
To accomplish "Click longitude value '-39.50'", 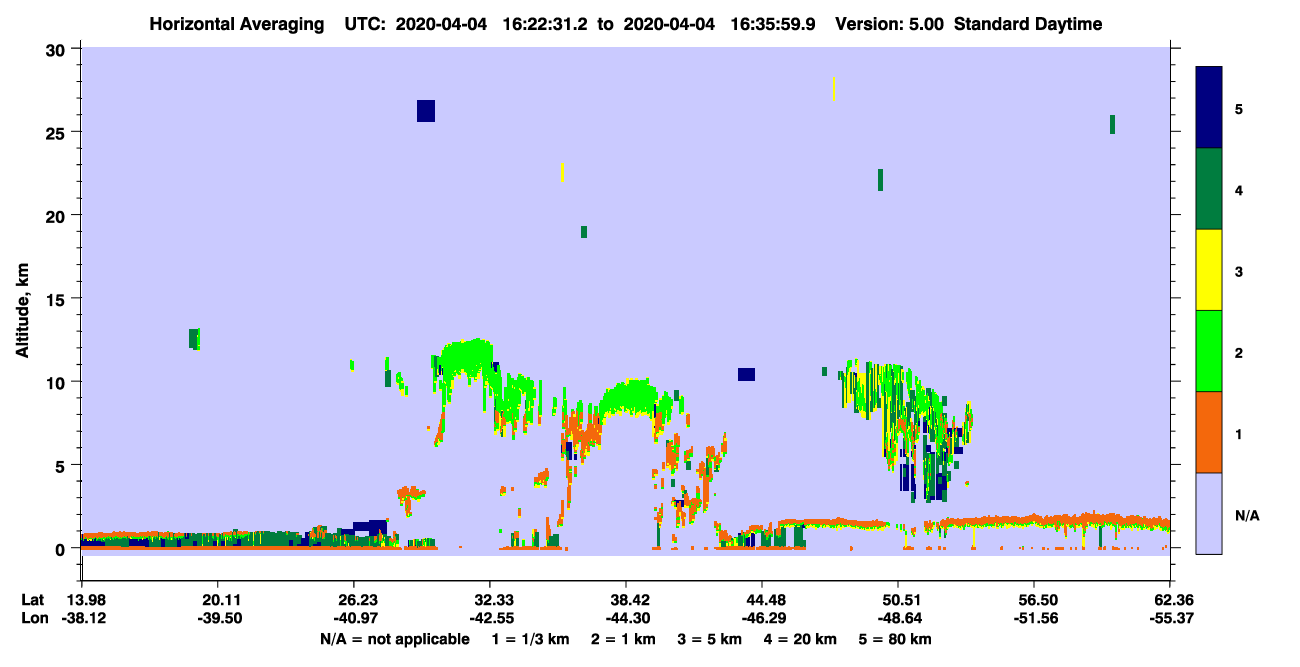I will [218, 619].
